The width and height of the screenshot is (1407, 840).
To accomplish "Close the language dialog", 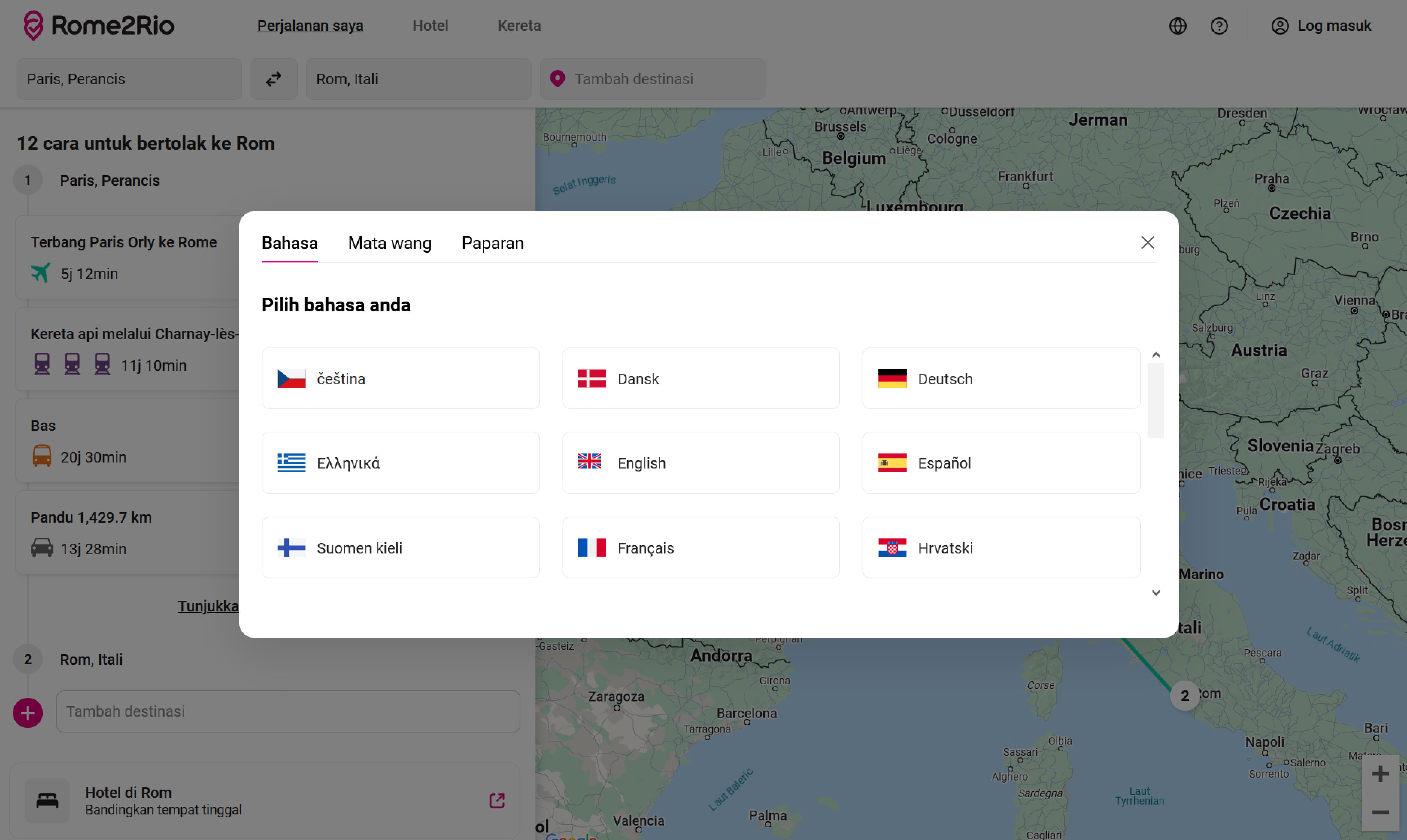I will (x=1147, y=243).
